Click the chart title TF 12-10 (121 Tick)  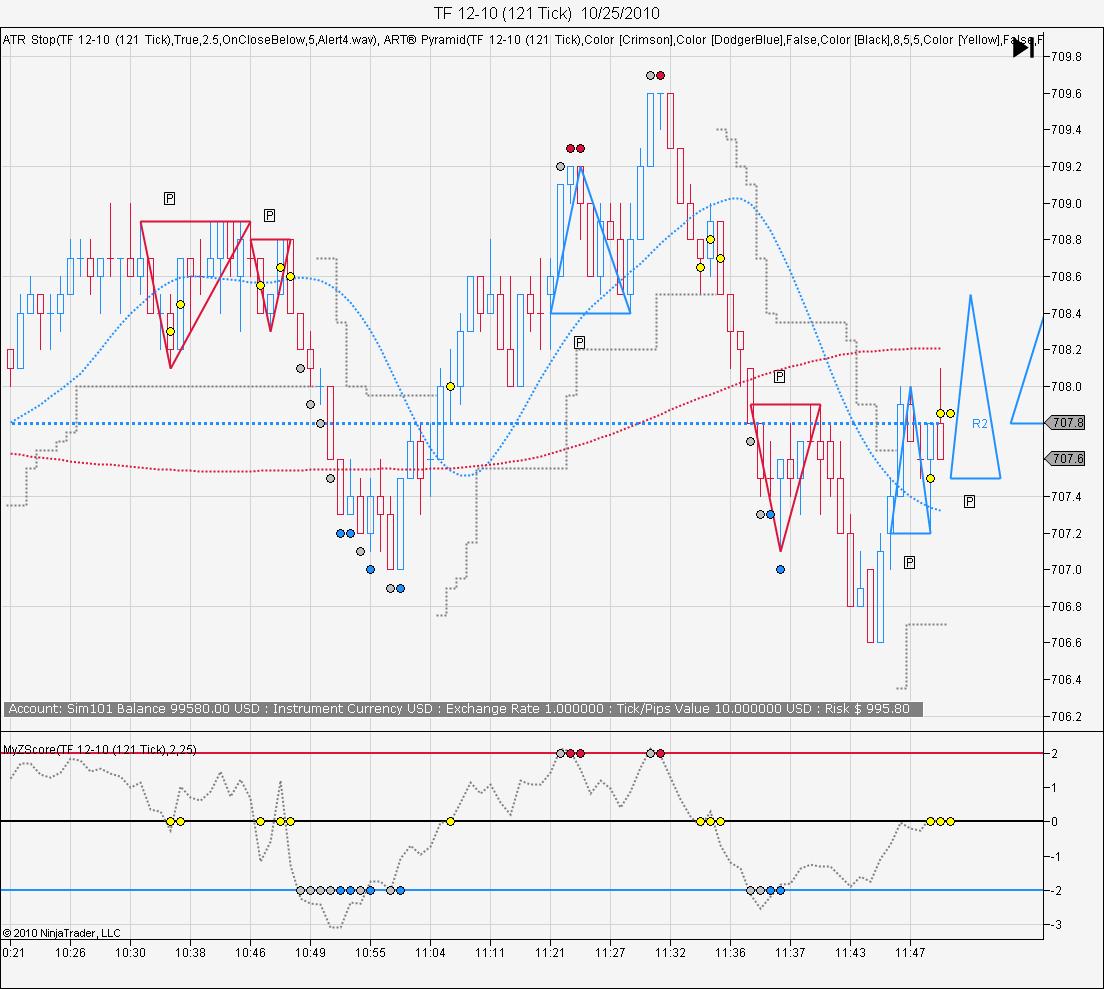(x=546, y=13)
